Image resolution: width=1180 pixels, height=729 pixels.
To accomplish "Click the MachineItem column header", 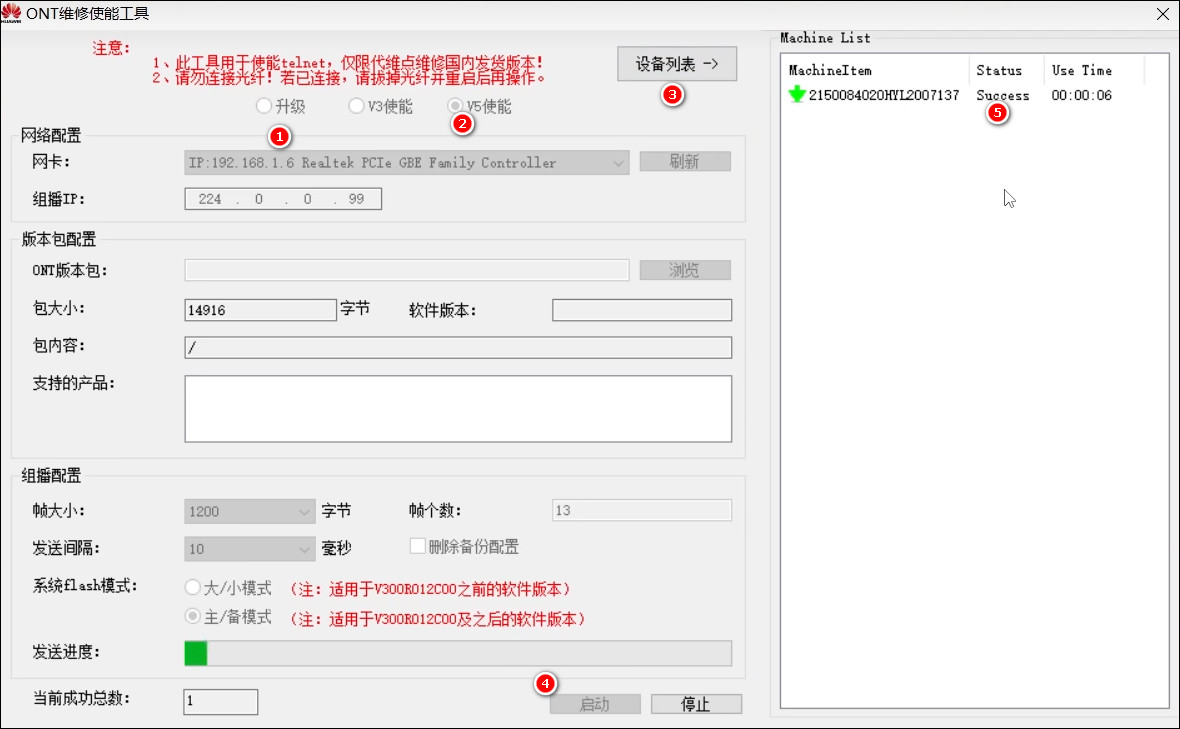I will (875, 70).
